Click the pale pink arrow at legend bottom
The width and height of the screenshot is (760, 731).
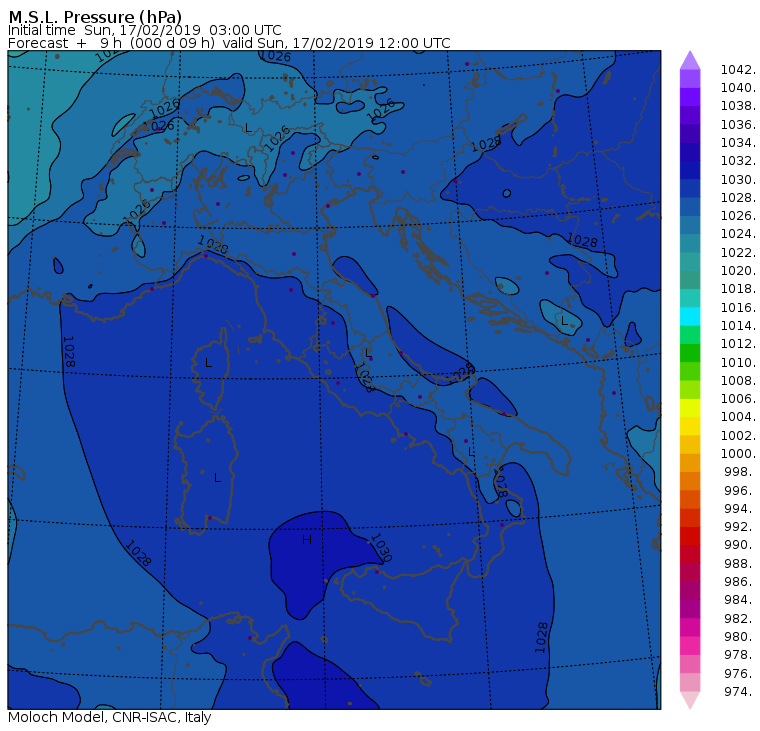(x=690, y=700)
